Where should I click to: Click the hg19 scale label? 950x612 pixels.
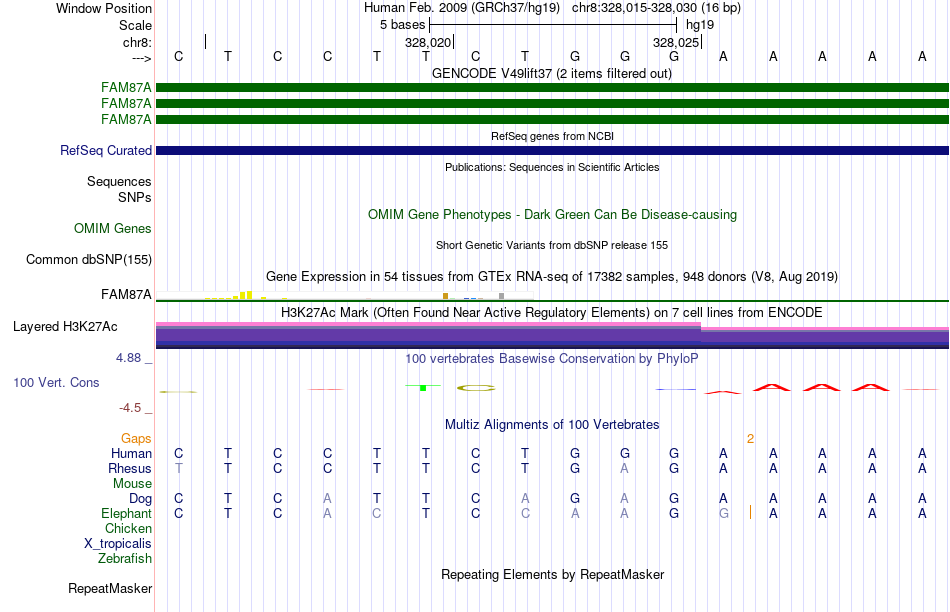coord(700,25)
